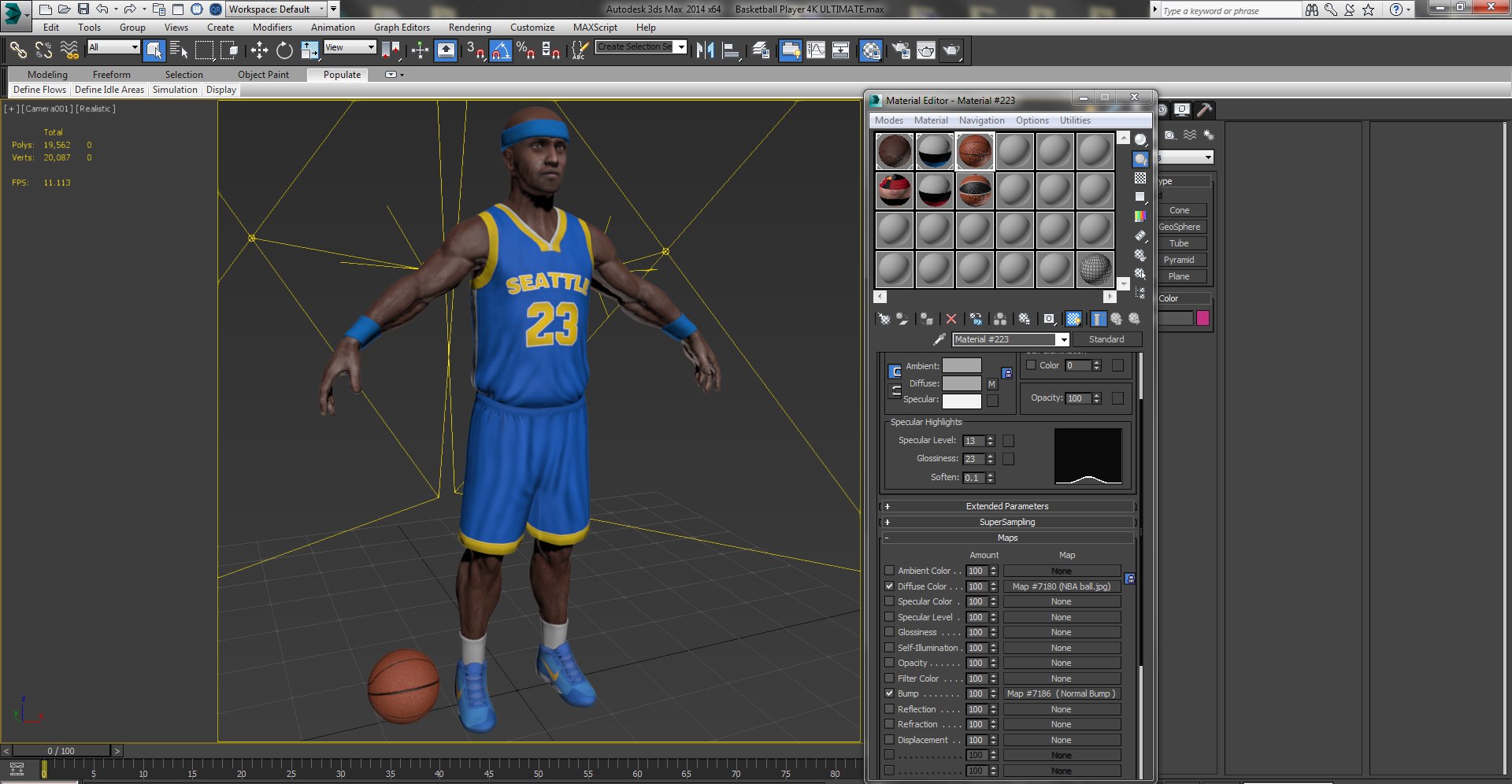Open Select by Name list

179,50
